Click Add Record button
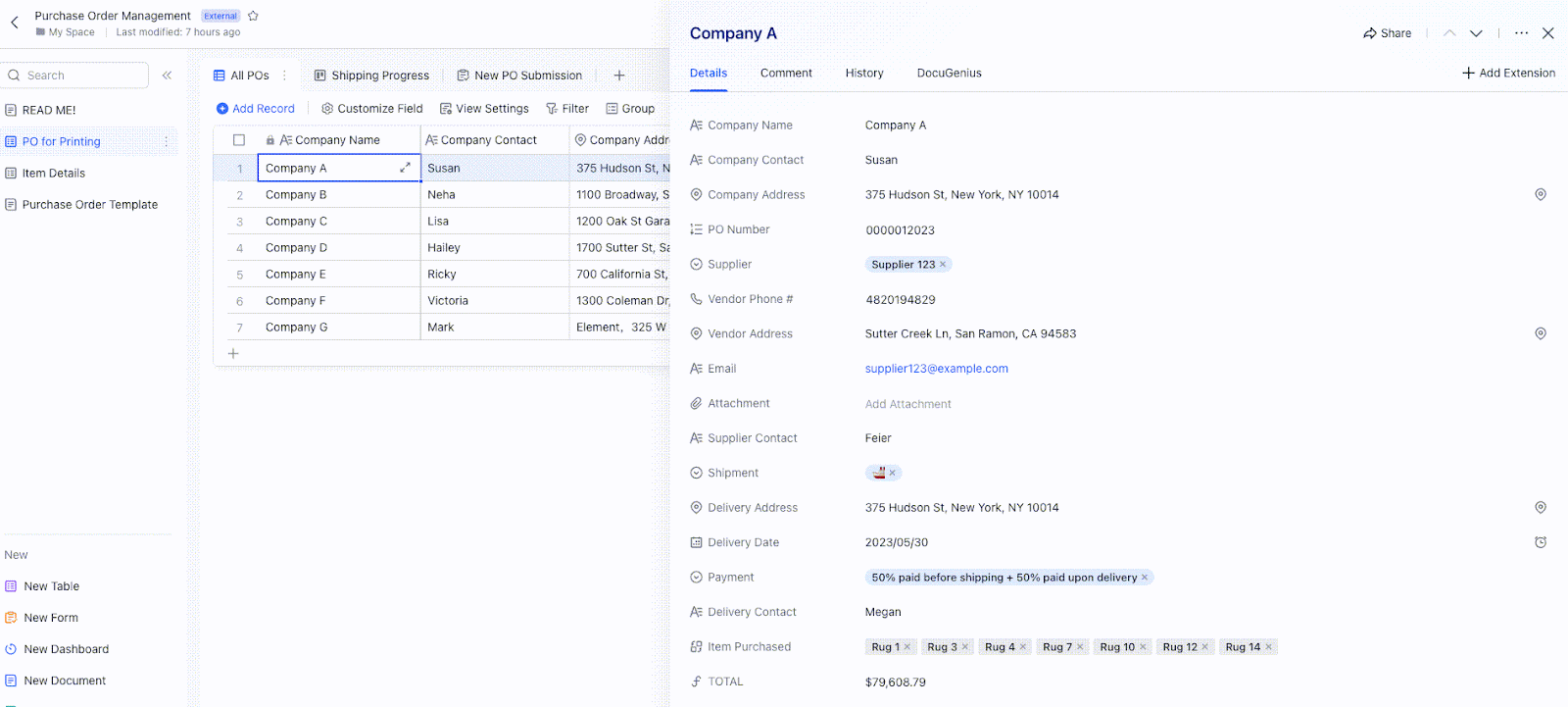Viewport: 1568px width, 707px height. click(x=255, y=109)
